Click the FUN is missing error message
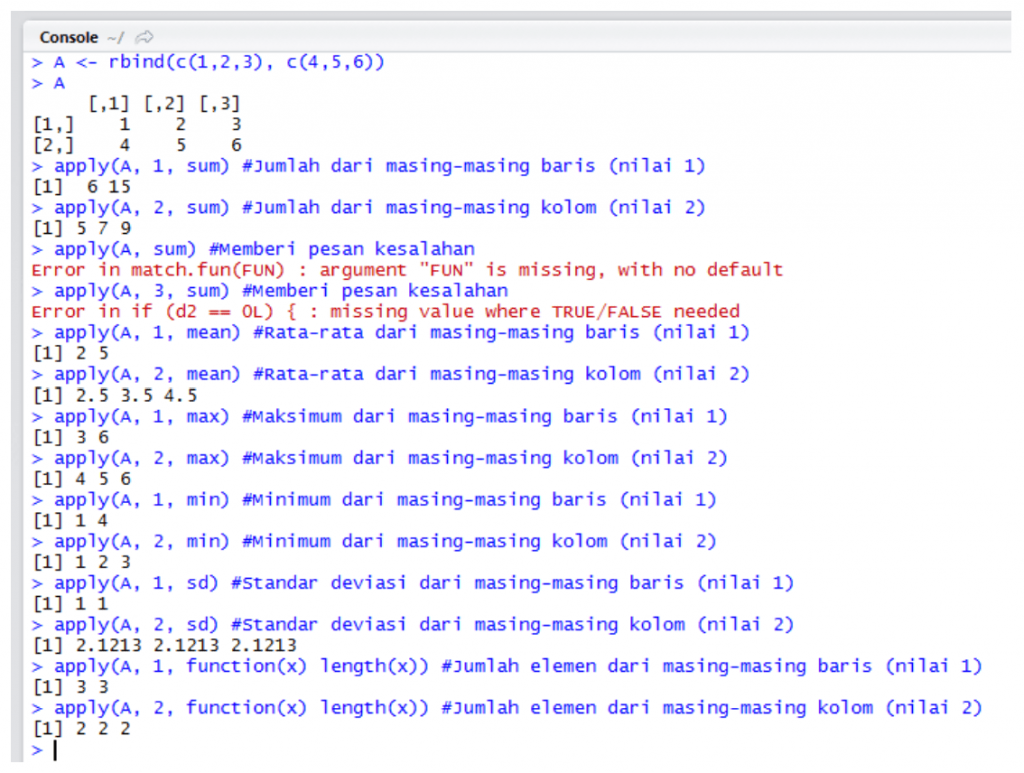This screenshot has width=1024, height=773. pos(407,270)
